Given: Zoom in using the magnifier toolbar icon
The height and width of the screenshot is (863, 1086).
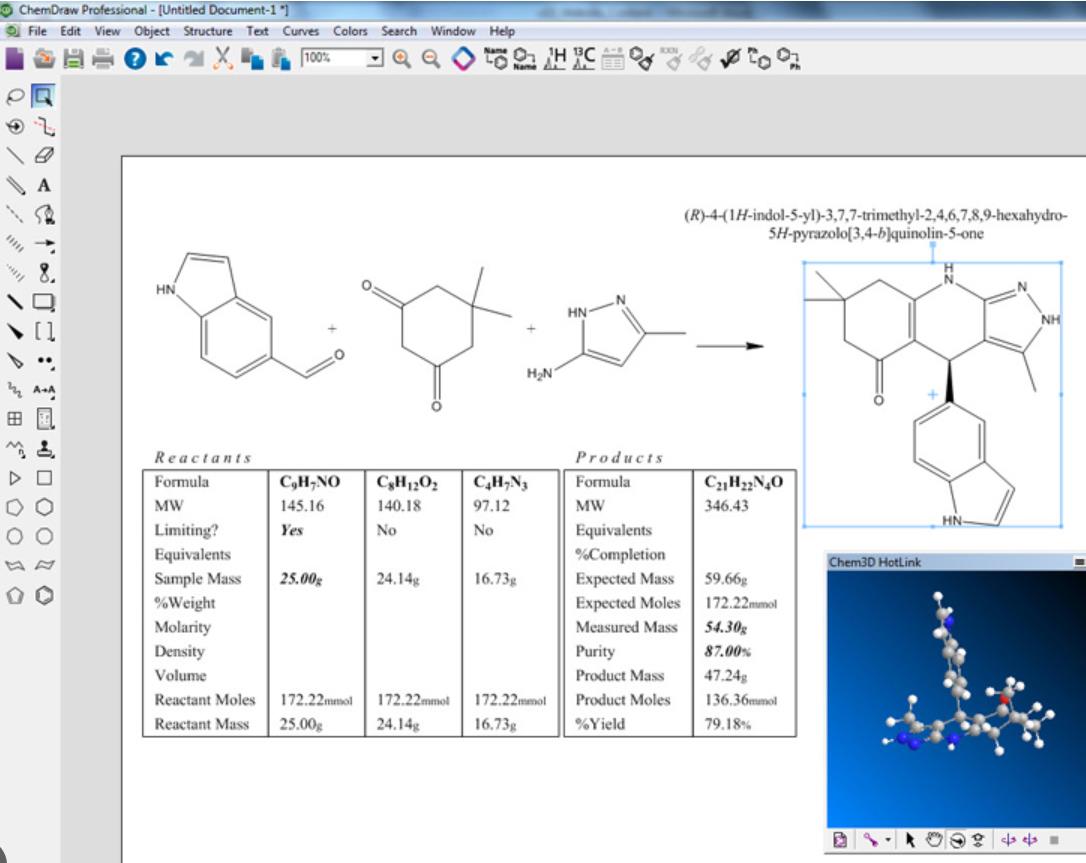Looking at the screenshot, I should coord(402,58).
